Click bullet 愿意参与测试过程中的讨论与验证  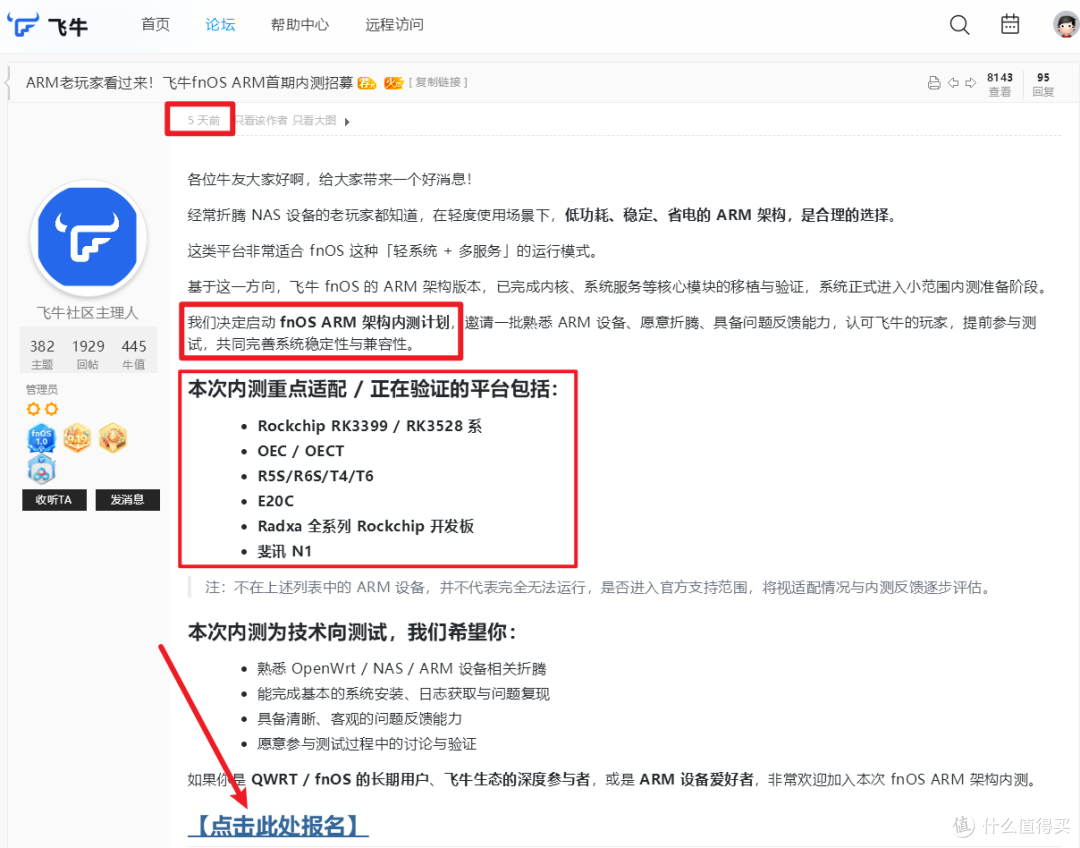366,744
